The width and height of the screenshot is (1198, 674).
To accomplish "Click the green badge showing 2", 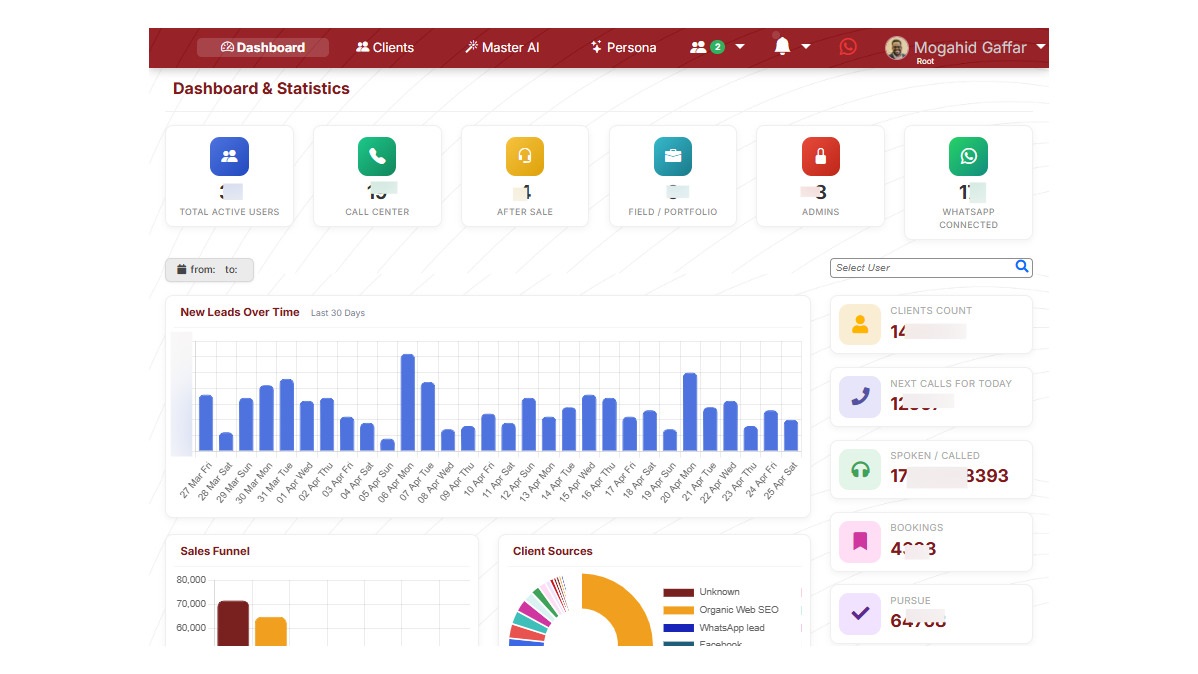I will pyautogui.click(x=717, y=47).
